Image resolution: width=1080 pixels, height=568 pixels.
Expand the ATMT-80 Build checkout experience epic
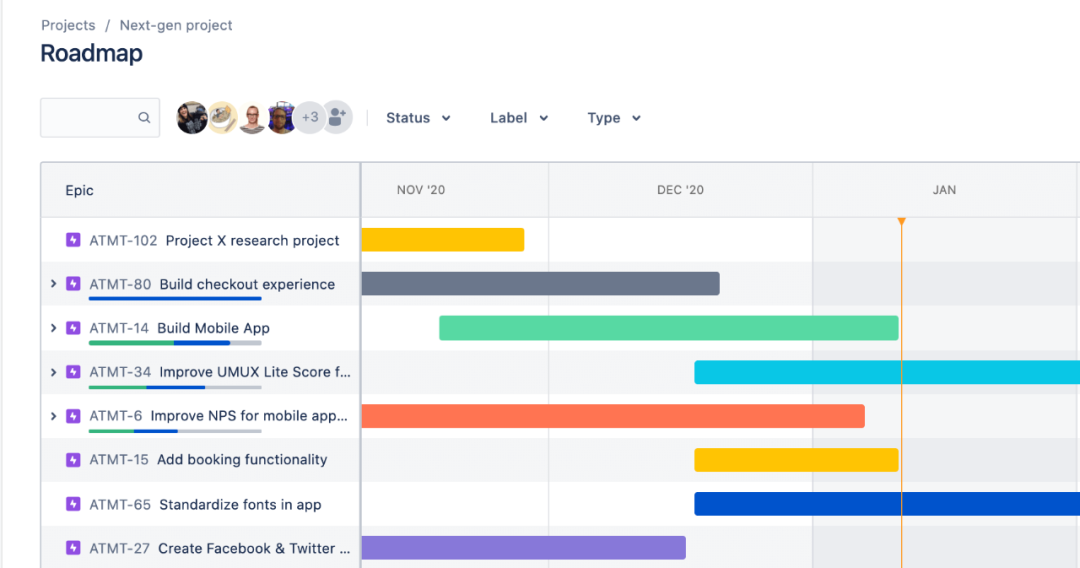53,284
